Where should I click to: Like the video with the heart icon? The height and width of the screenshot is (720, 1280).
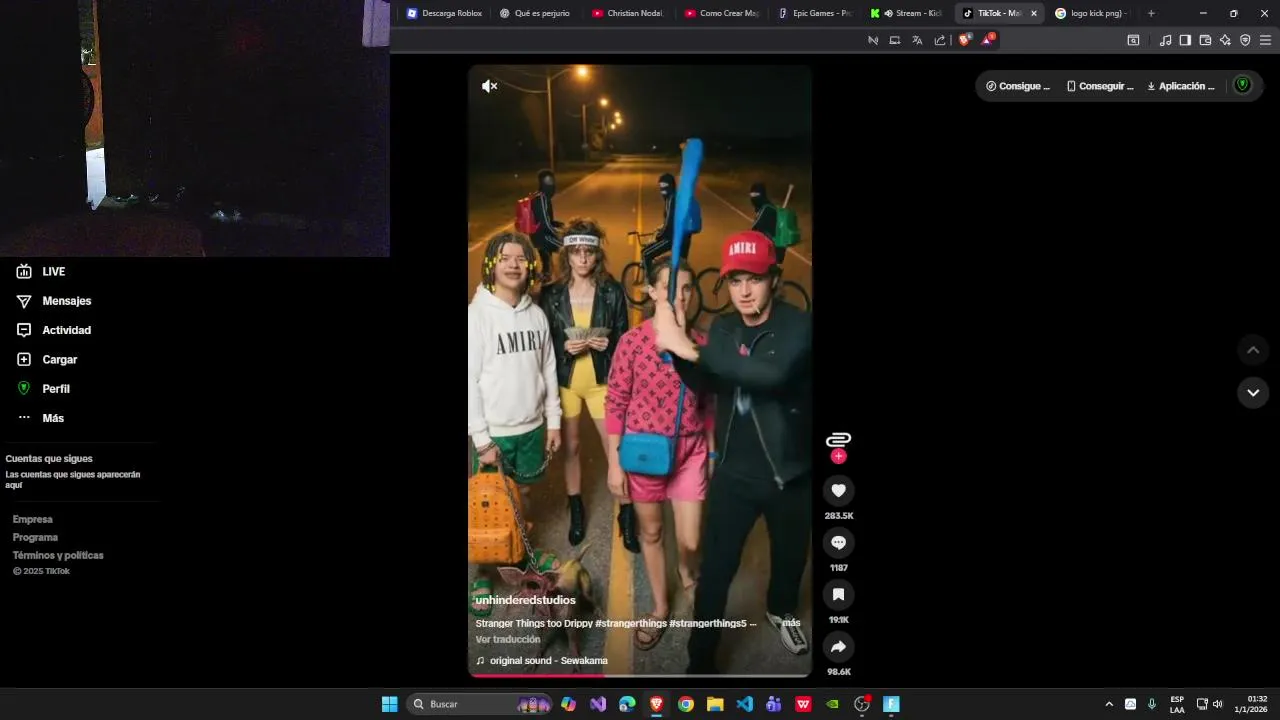tap(838, 490)
